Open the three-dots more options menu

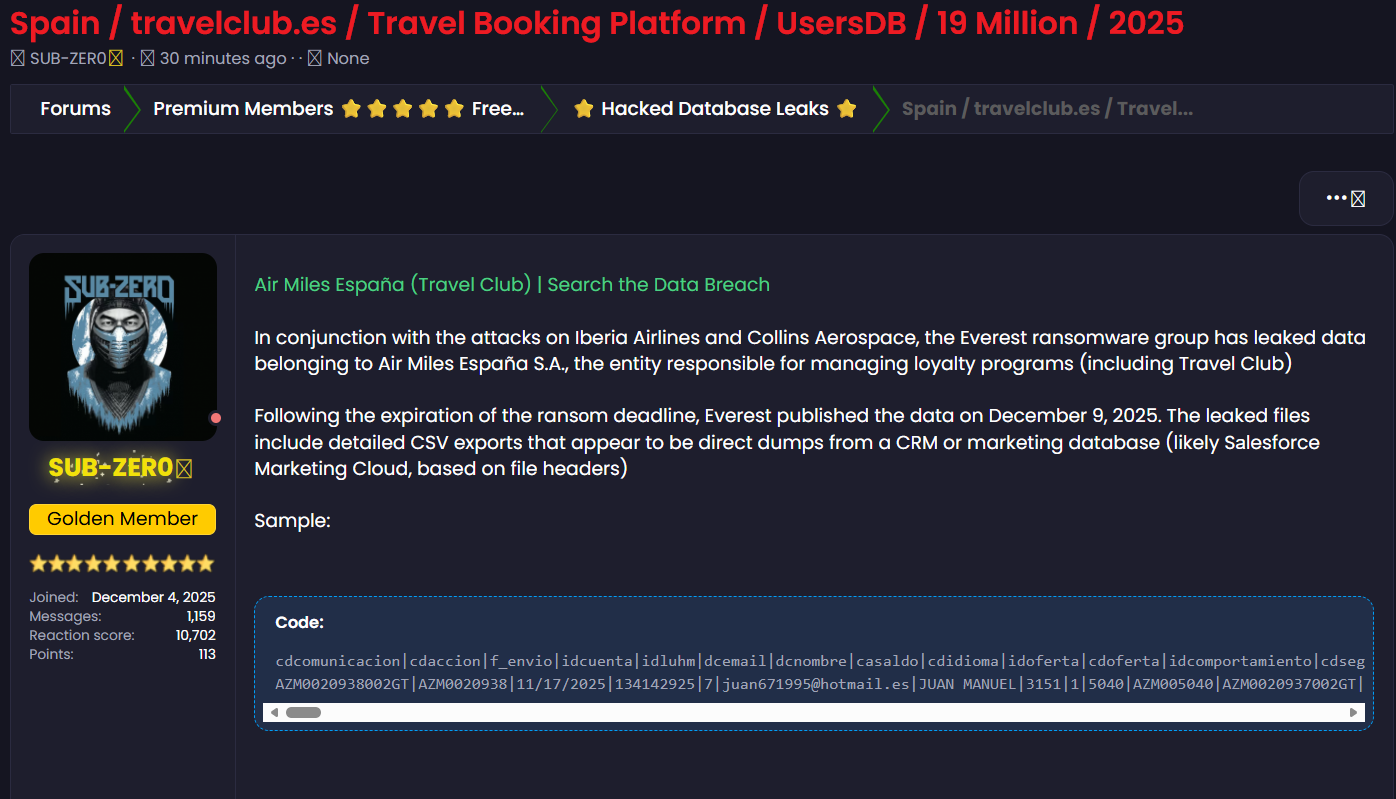click(1345, 198)
